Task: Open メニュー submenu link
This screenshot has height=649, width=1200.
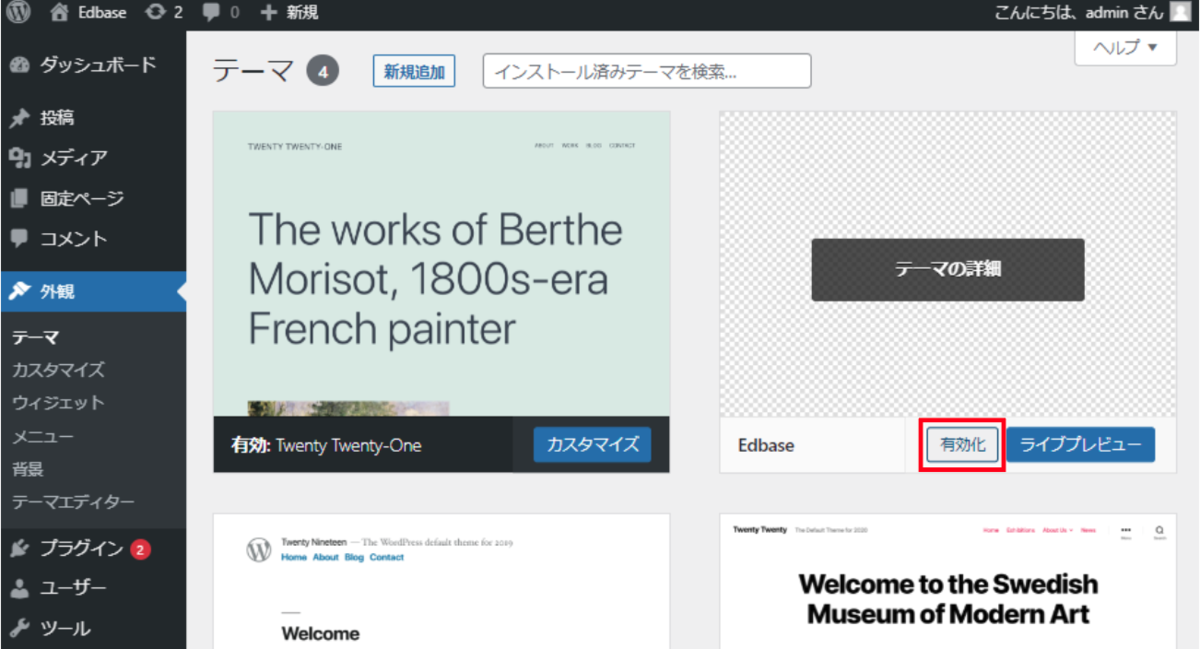Action: [x=43, y=436]
